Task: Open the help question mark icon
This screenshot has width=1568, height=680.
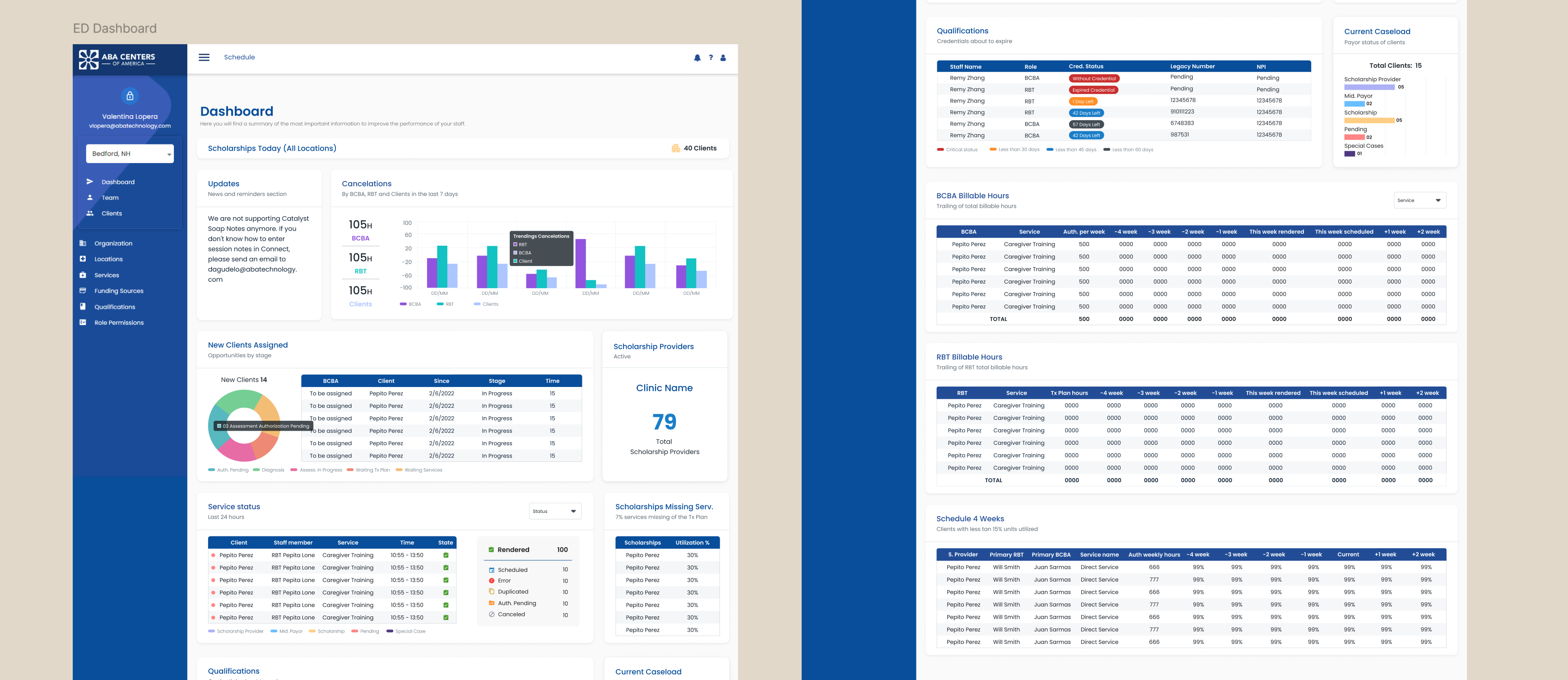Action: 710,58
